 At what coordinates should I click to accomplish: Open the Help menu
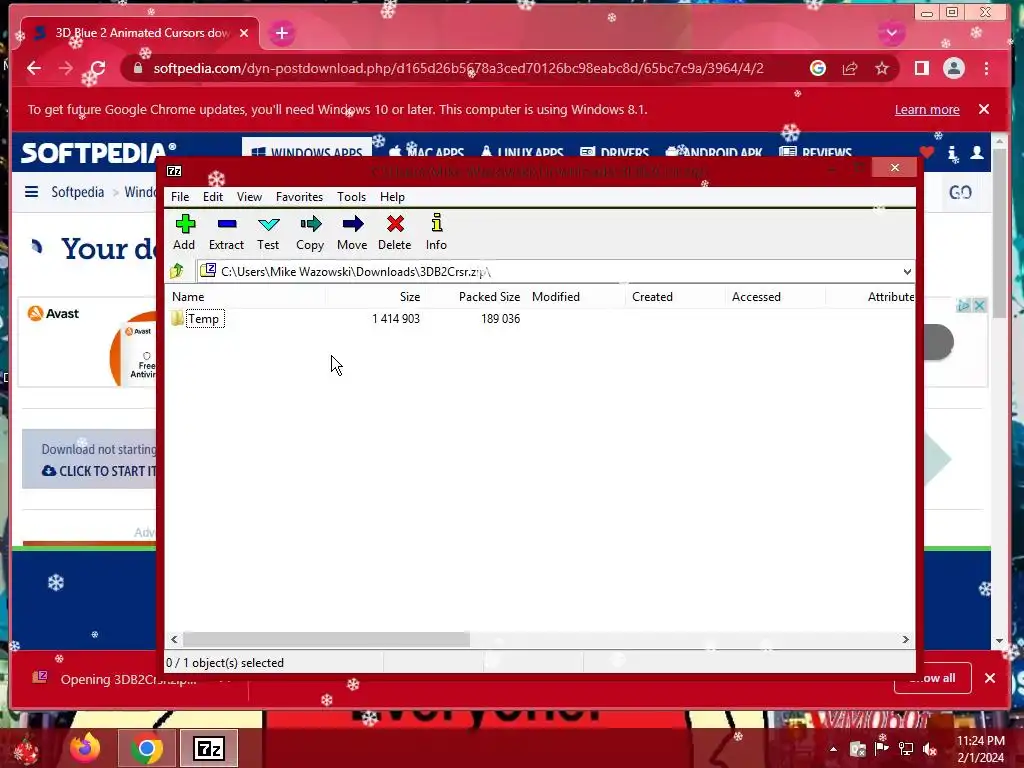click(x=392, y=197)
